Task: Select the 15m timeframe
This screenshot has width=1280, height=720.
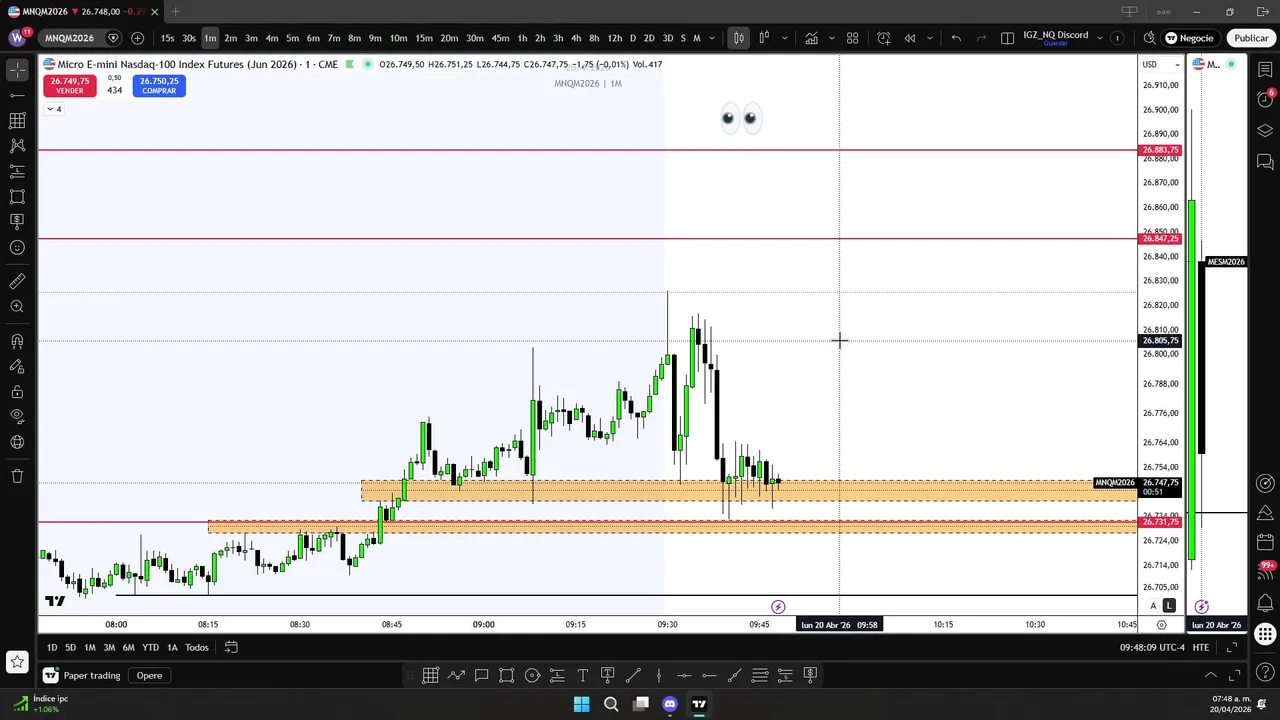Action: click(x=424, y=38)
